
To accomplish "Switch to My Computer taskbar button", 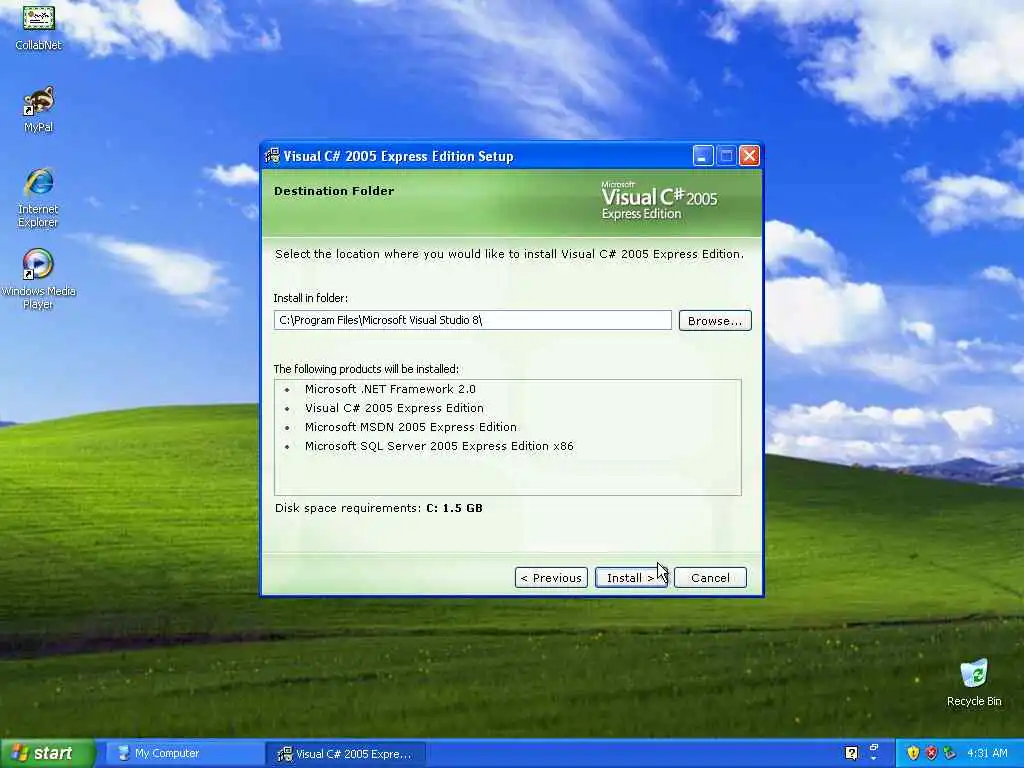I will tap(184, 754).
